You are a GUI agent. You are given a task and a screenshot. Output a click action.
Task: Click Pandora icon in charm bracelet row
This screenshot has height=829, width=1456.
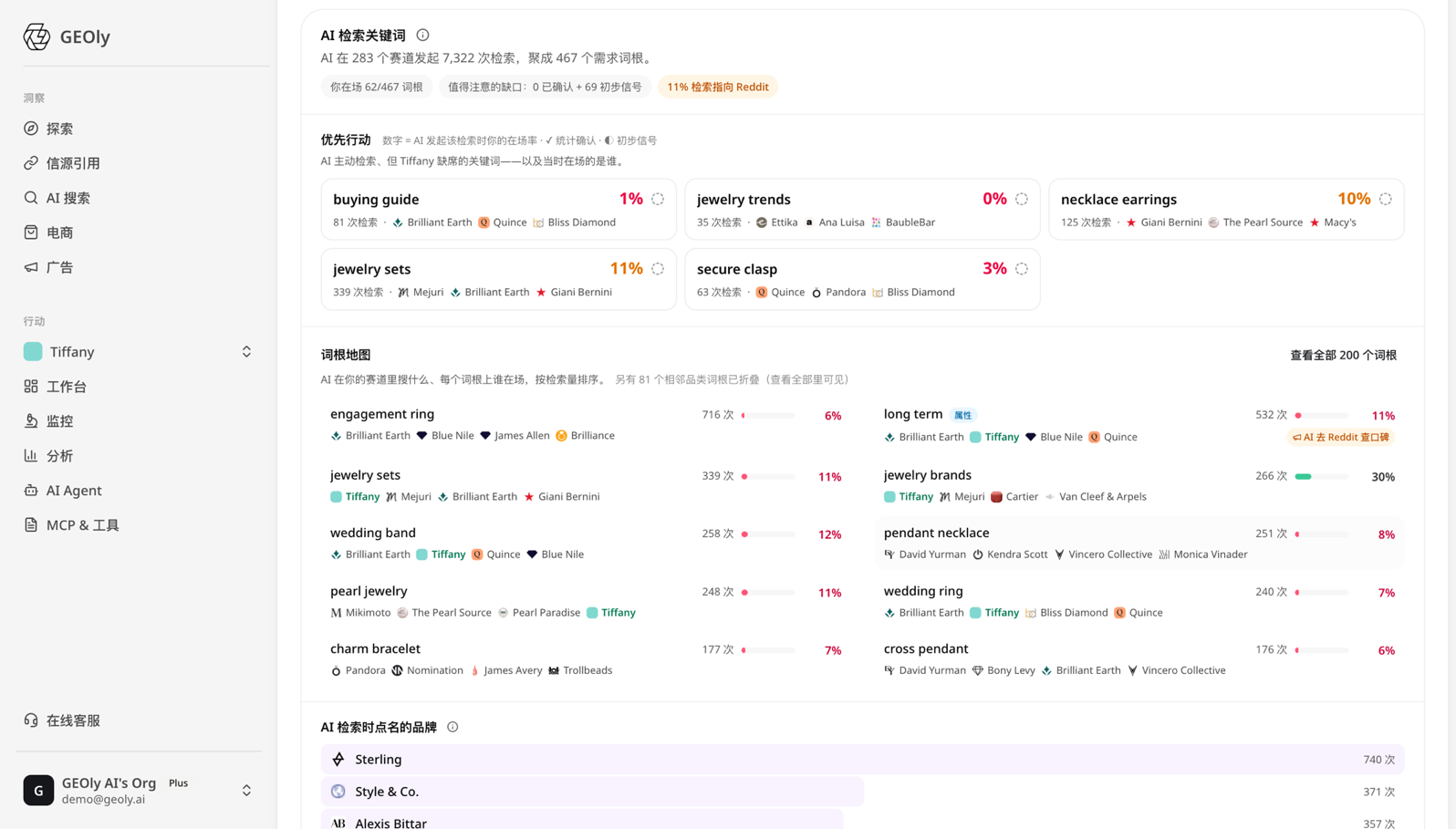[x=336, y=670]
